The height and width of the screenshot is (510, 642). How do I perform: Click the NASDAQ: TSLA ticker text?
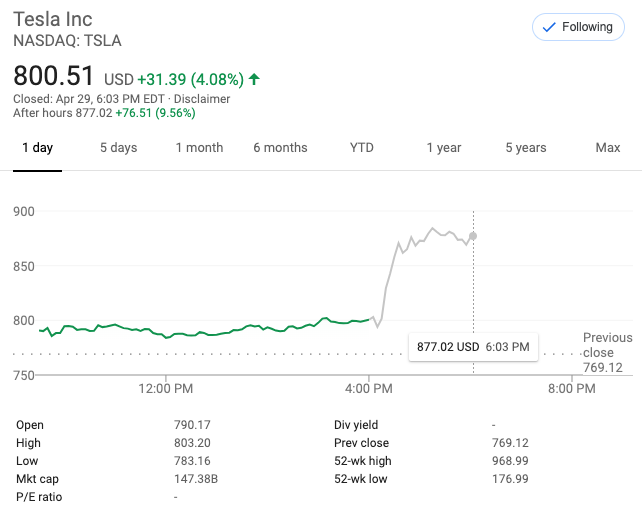pos(66,41)
